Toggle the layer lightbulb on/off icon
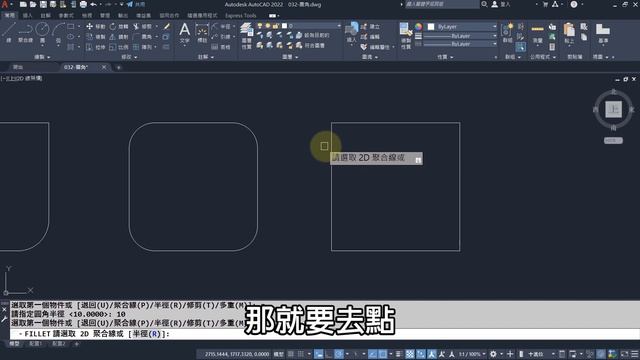The image size is (640, 360). click(260, 26)
